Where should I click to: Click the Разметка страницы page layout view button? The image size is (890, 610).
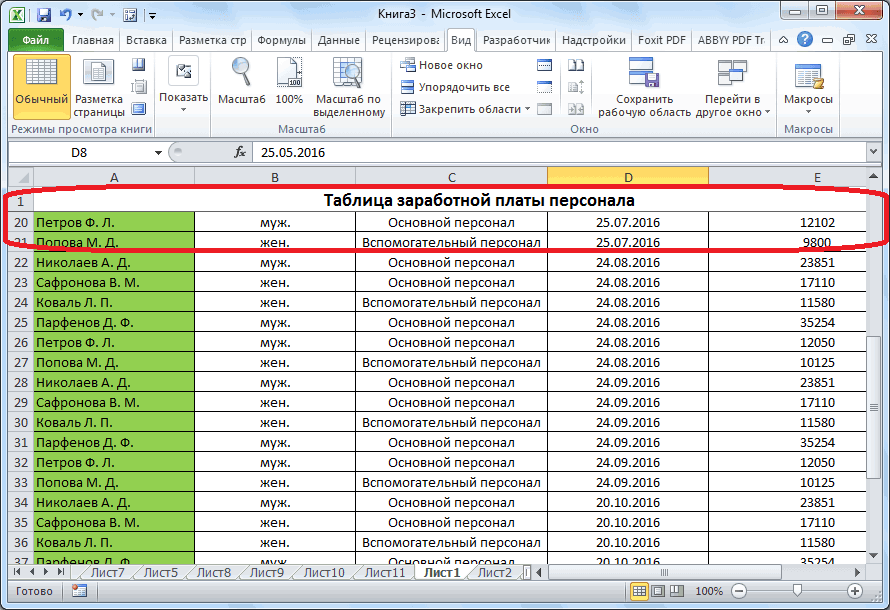pos(99,84)
